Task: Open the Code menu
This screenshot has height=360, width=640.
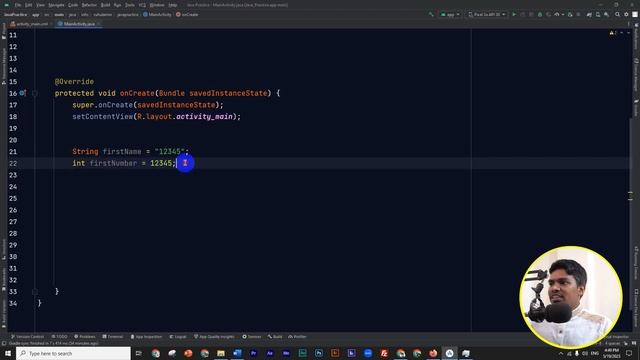Action: (73, 5)
